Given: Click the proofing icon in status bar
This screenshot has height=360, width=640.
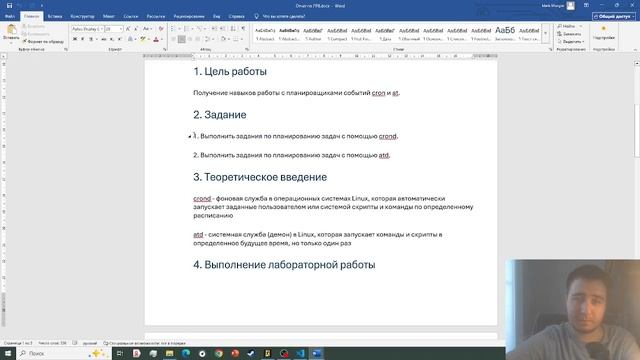Looking at the screenshot, I should click(x=75, y=343).
